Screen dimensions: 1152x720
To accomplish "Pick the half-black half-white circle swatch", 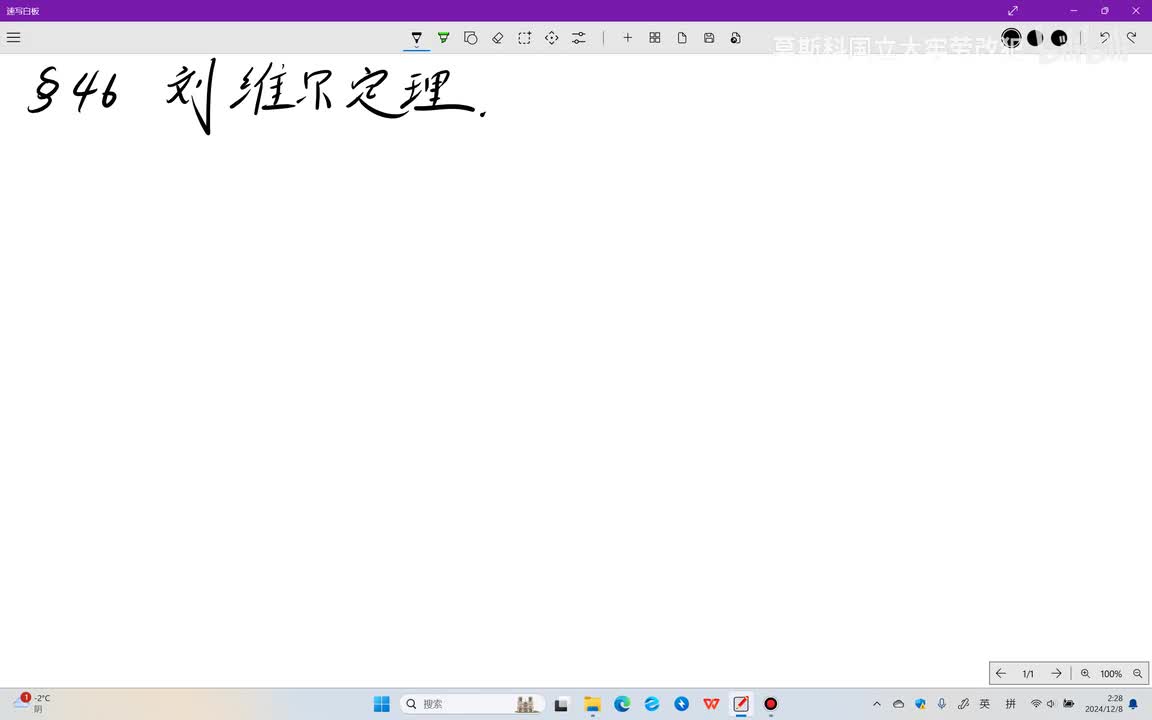I will pyautogui.click(x=1035, y=37).
